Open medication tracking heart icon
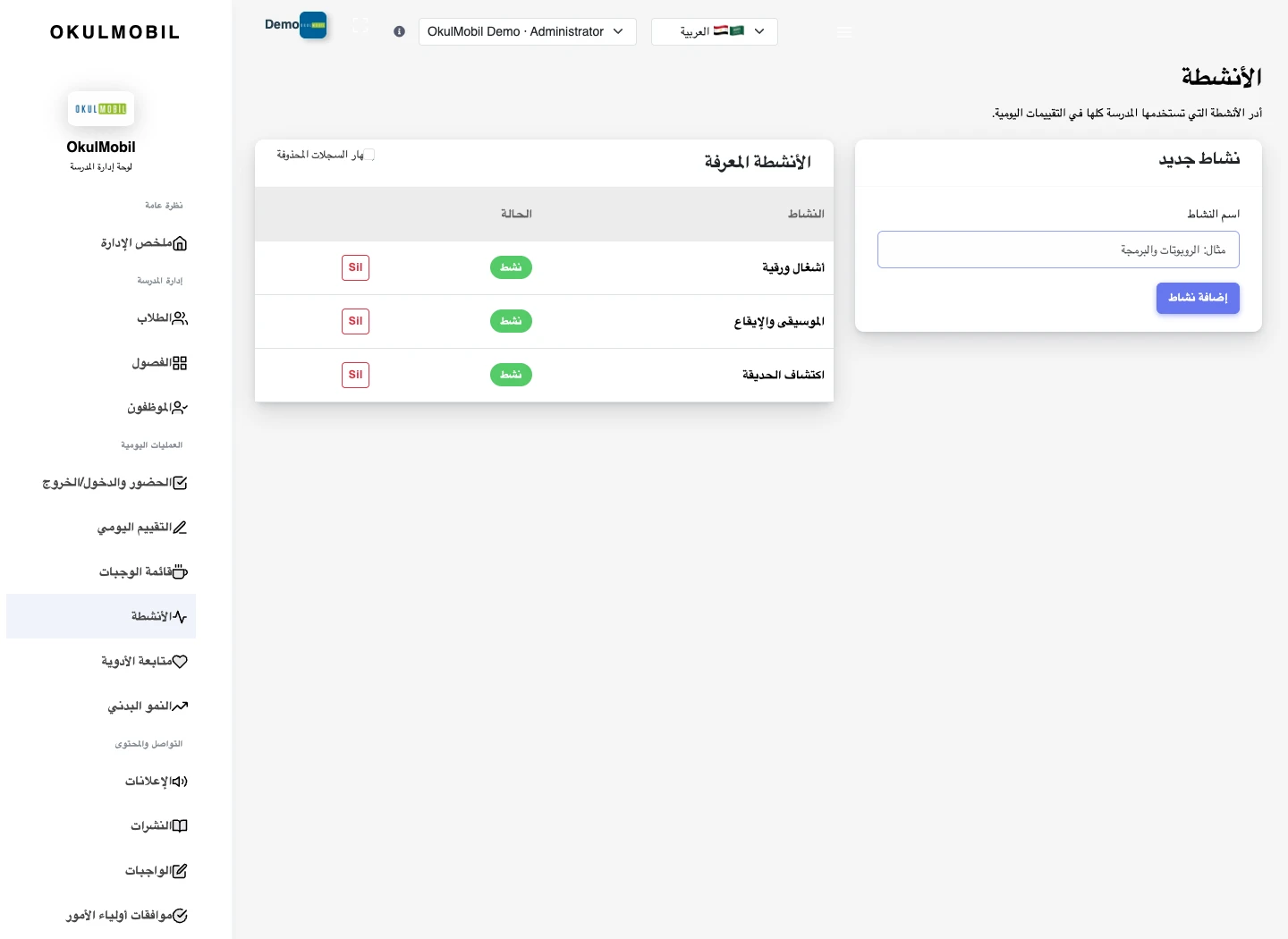The width and height of the screenshot is (1288, 939). click(x=180, y=662)
